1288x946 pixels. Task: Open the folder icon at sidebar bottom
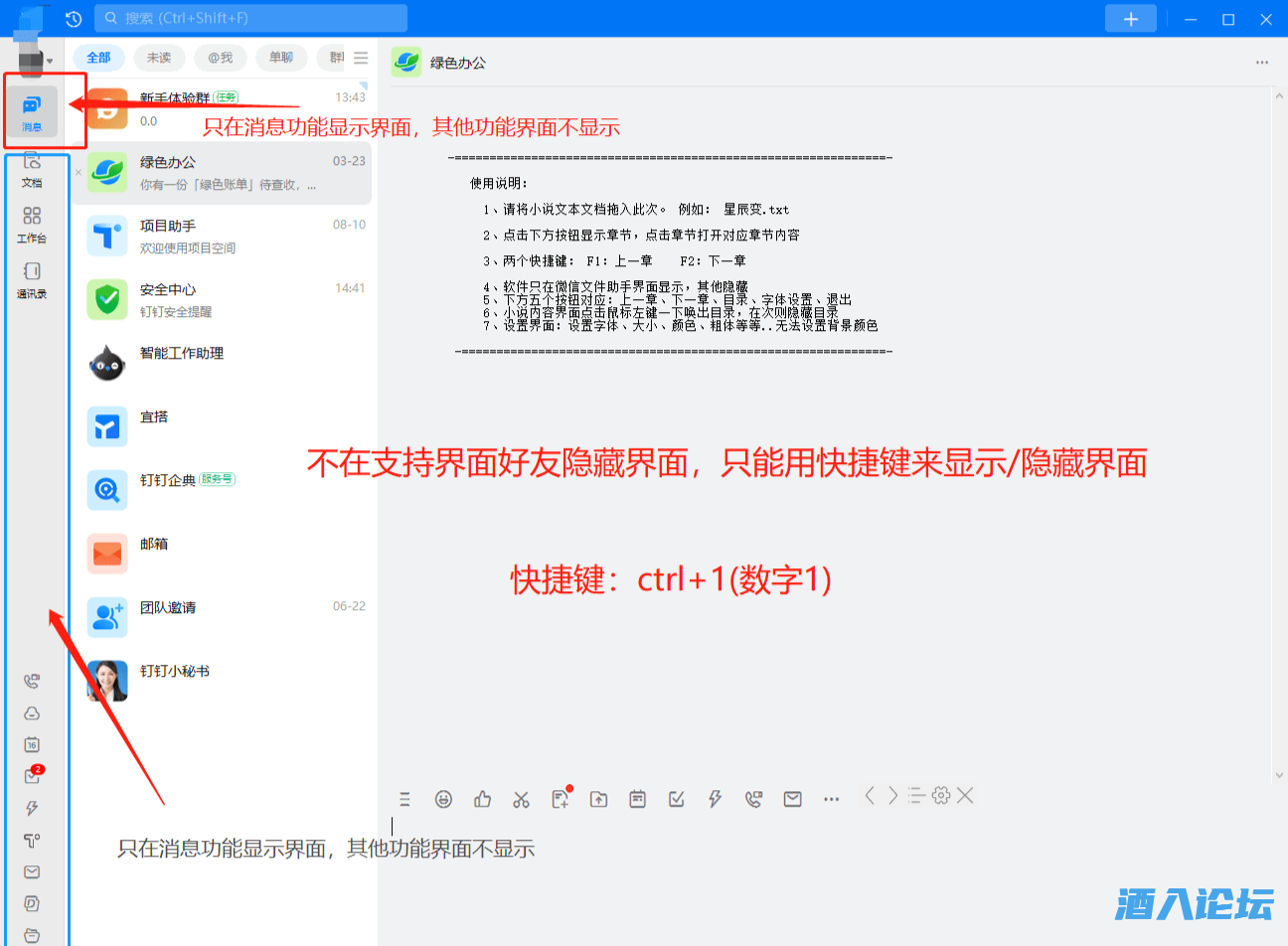click(32, 935)
